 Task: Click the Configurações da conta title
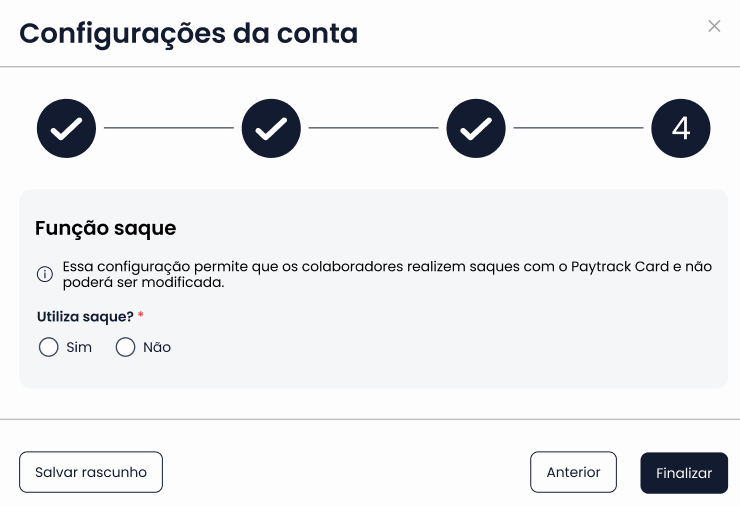pos(189,34)
